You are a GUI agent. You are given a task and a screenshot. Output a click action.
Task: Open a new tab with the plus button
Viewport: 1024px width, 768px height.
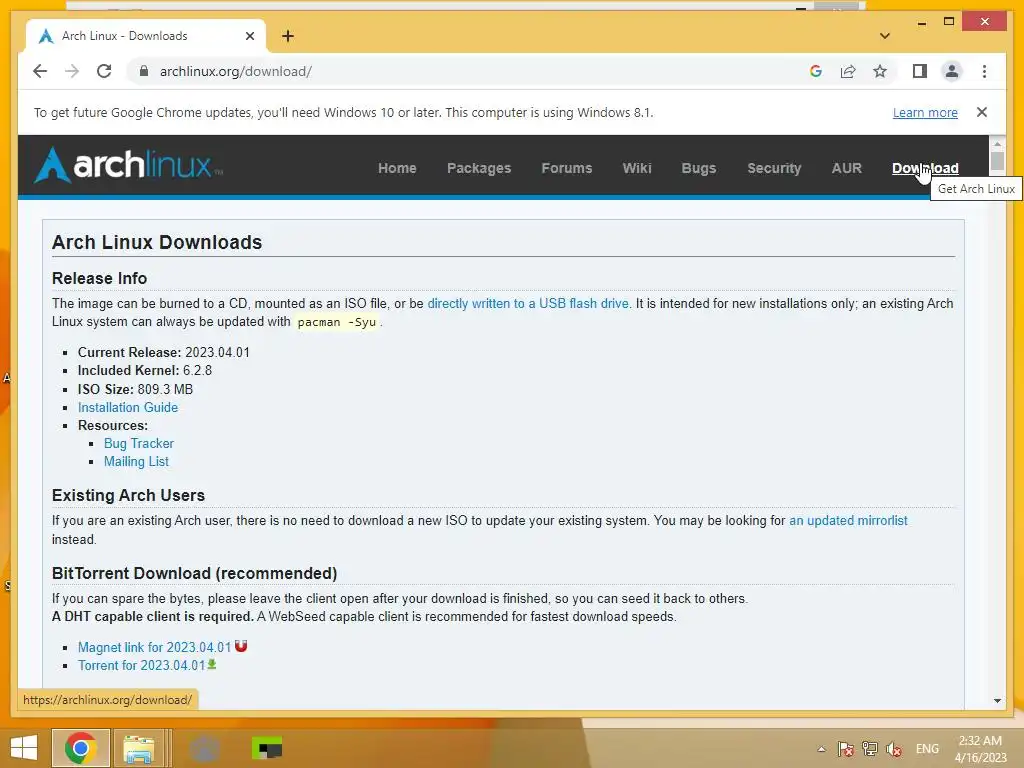(288, 36)
